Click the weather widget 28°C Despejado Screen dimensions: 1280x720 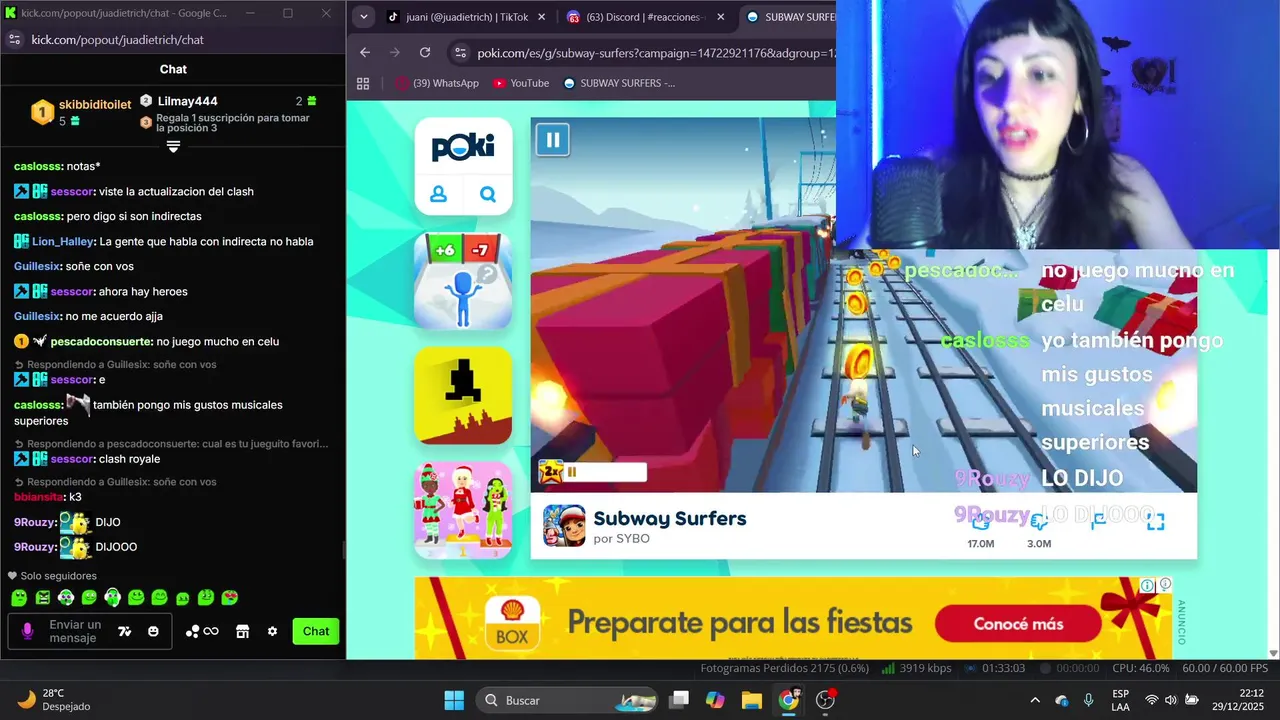tap(54, 700)
